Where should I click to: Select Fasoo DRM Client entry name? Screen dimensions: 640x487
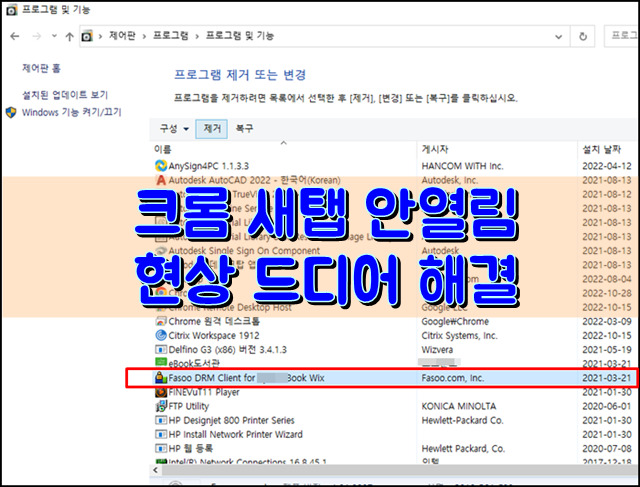click(x=247, y=378)
